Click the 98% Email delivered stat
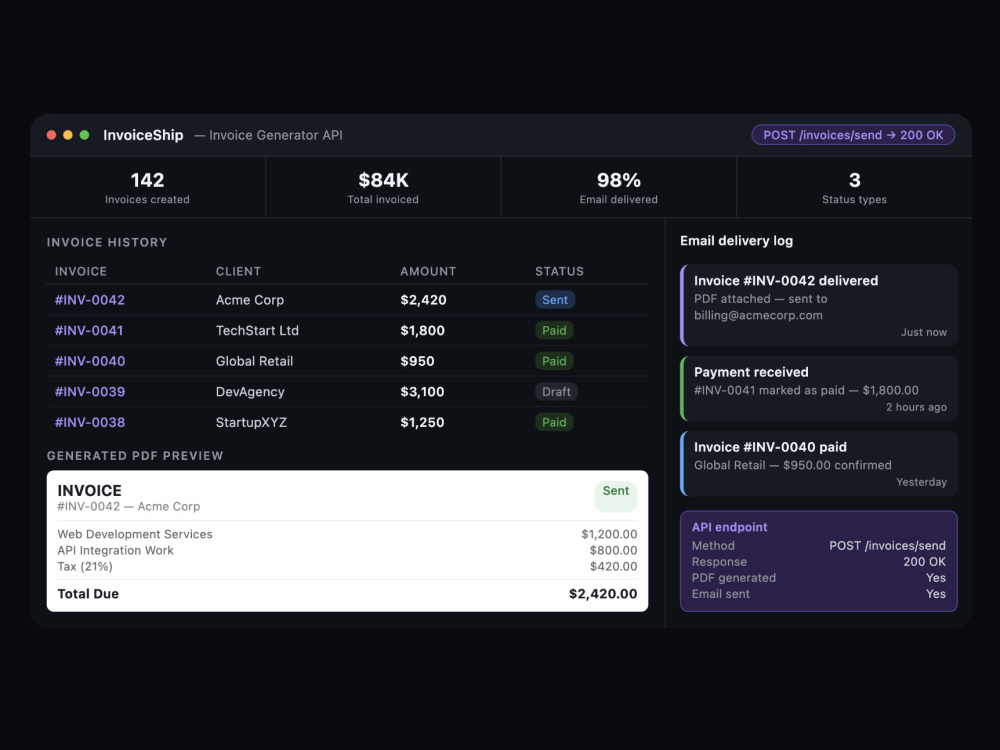Image resolution: width=1000 pixels, height=750 pixels. (618, 187)
